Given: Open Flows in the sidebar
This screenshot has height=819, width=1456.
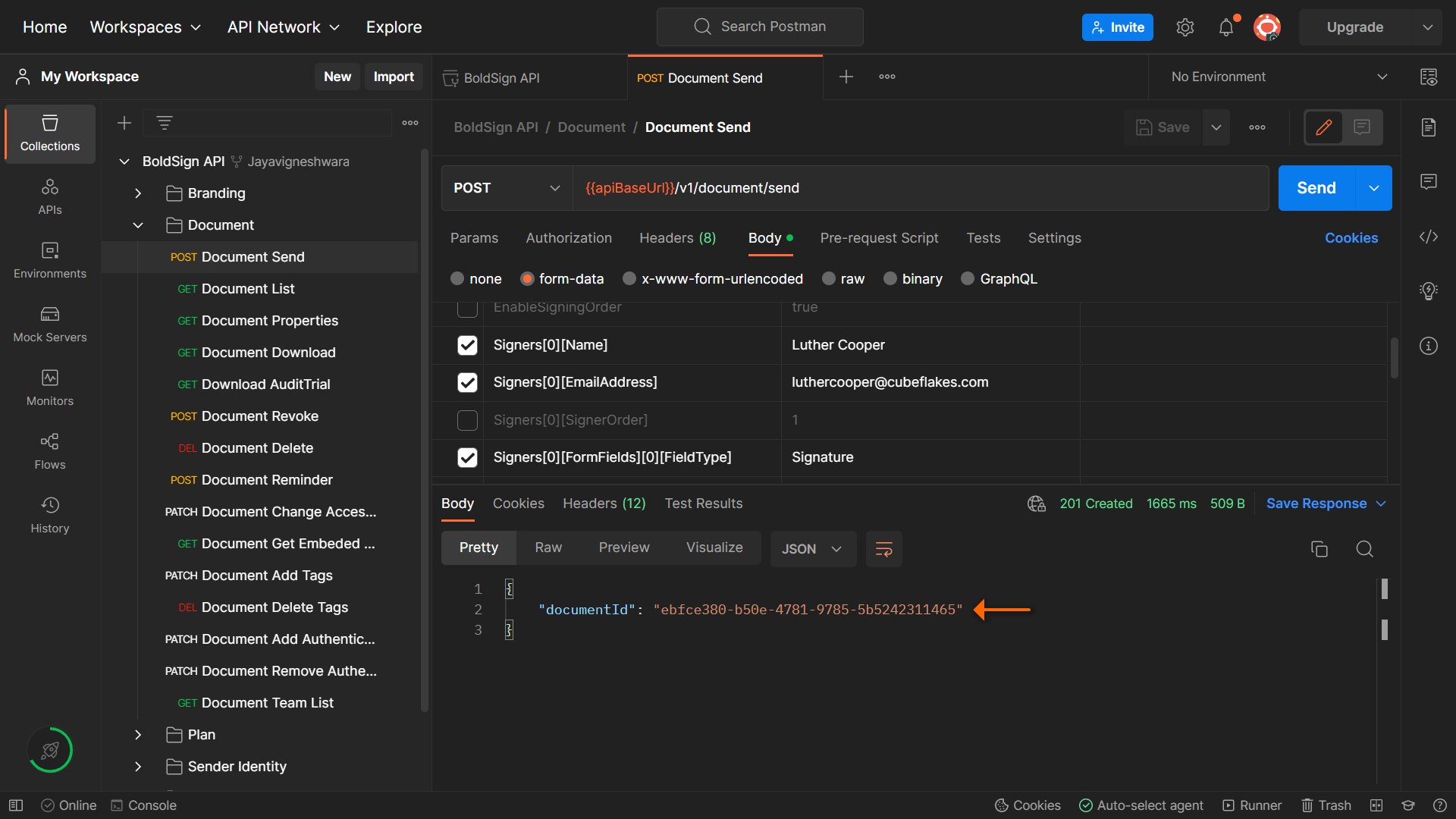Looking at the screenshot, I should [x=50, y=452].
